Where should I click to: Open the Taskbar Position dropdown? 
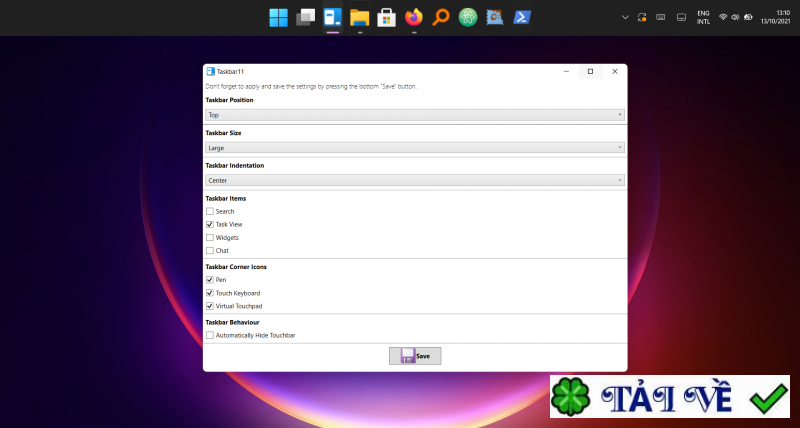[x=415, y=115]
